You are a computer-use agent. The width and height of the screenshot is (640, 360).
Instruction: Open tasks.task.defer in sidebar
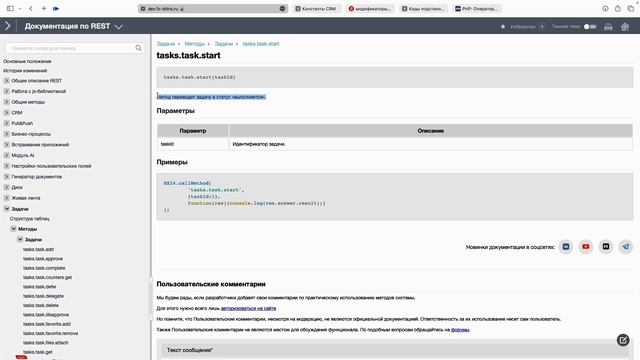point(40,287)
